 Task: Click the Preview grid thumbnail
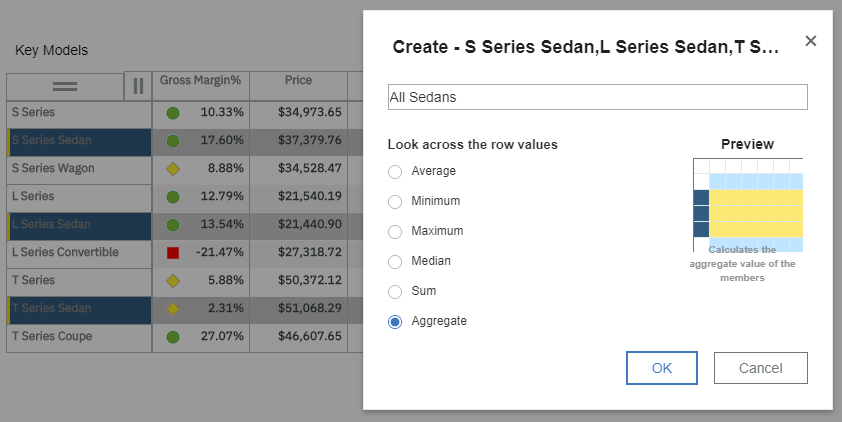click(748, 205)
